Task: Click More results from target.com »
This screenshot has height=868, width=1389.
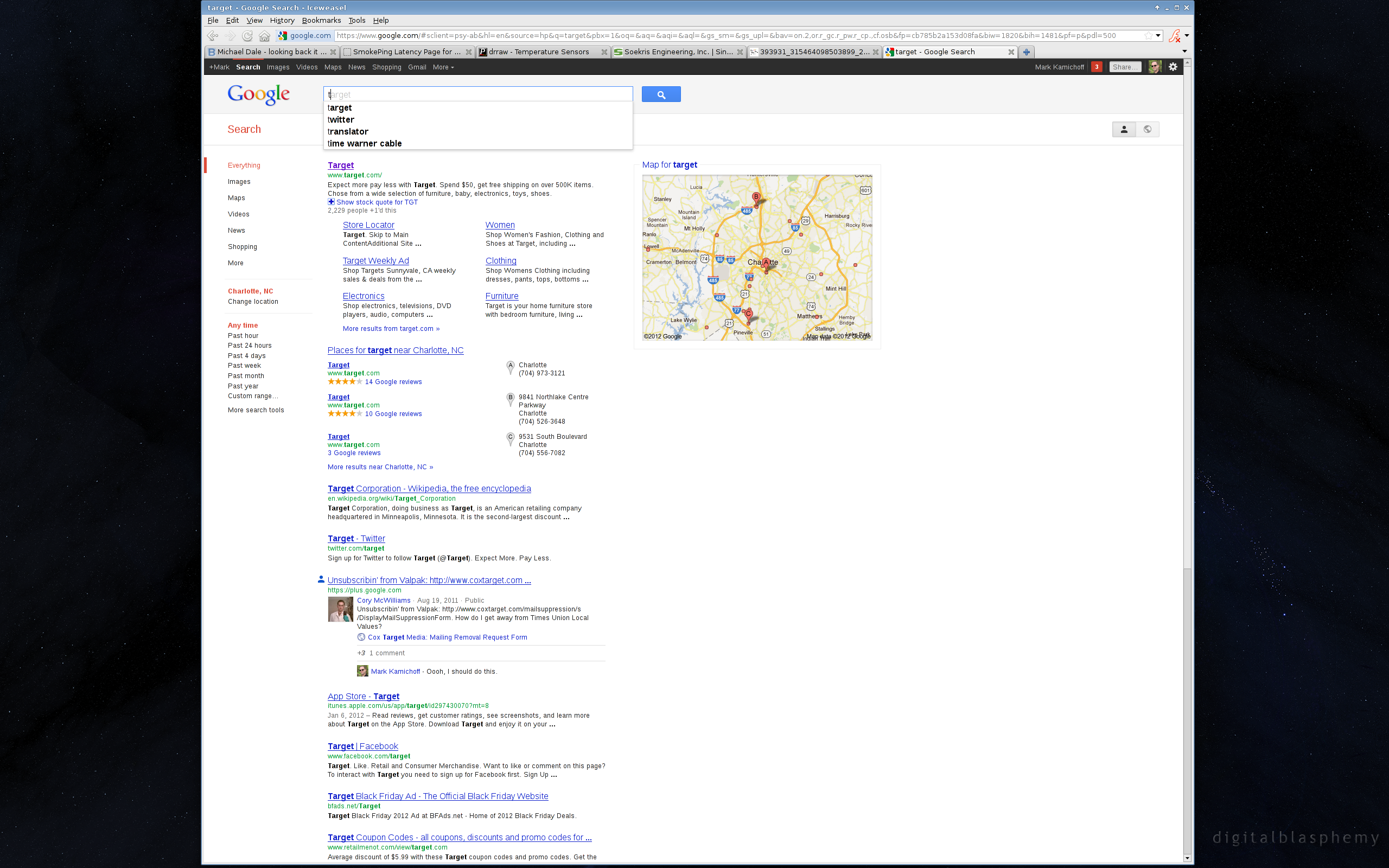Action: click(391, 329)
